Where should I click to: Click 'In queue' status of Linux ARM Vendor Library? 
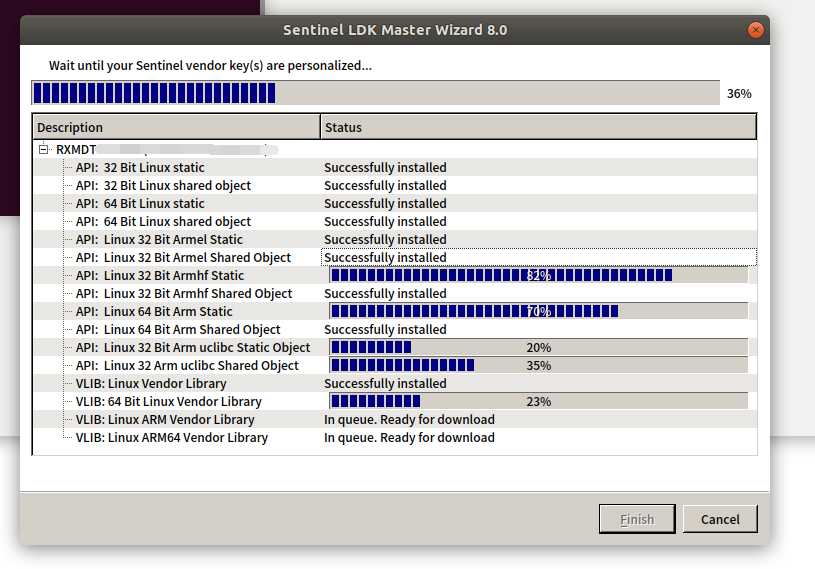click(x=409, y=419)
